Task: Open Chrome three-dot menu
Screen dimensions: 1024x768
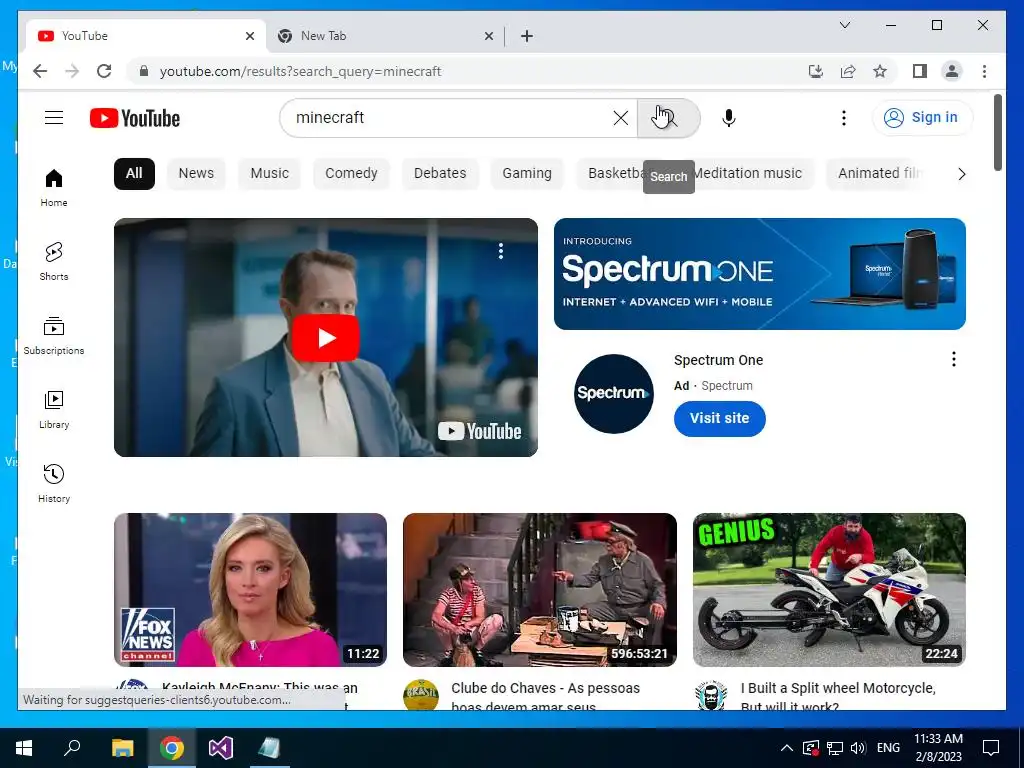Action: 984,71
